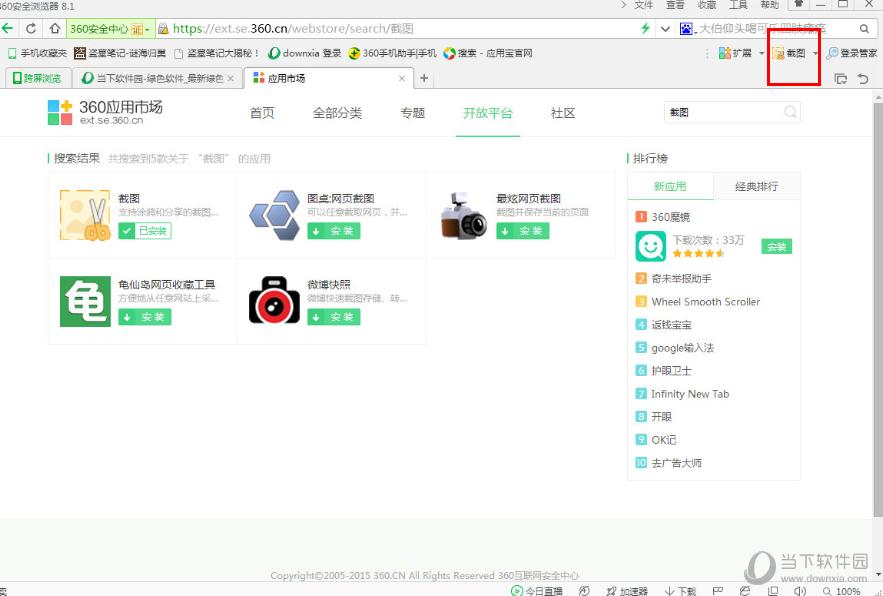The width and height of the screenshot is (883, 596).
Task: Open the 360手机助手 bookmark
Action: tap(393, 53)
